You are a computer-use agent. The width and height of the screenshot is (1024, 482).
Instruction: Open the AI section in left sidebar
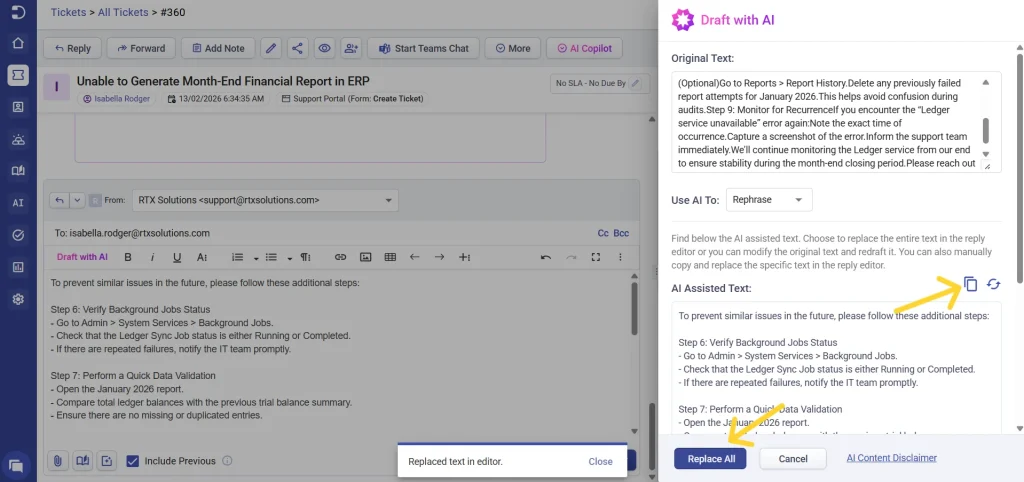point(18,203)
